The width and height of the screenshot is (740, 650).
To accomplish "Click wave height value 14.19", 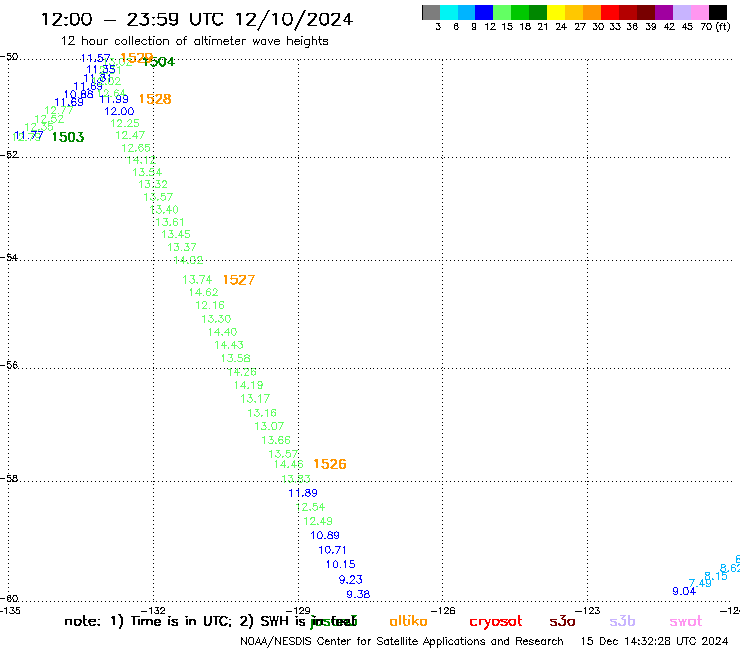I will tap(248, 385).
